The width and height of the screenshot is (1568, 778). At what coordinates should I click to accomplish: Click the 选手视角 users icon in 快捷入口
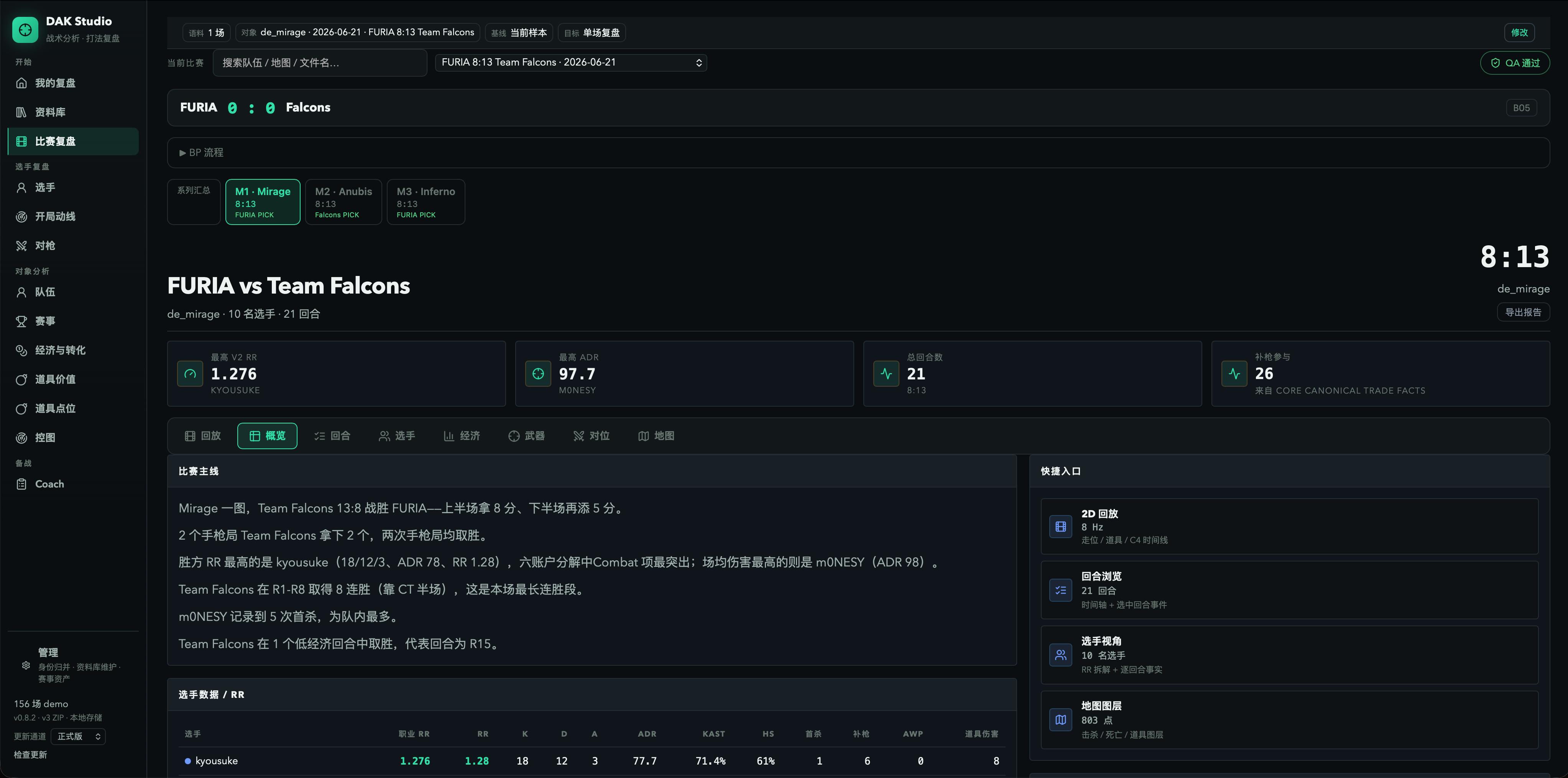pos(1060,655)
